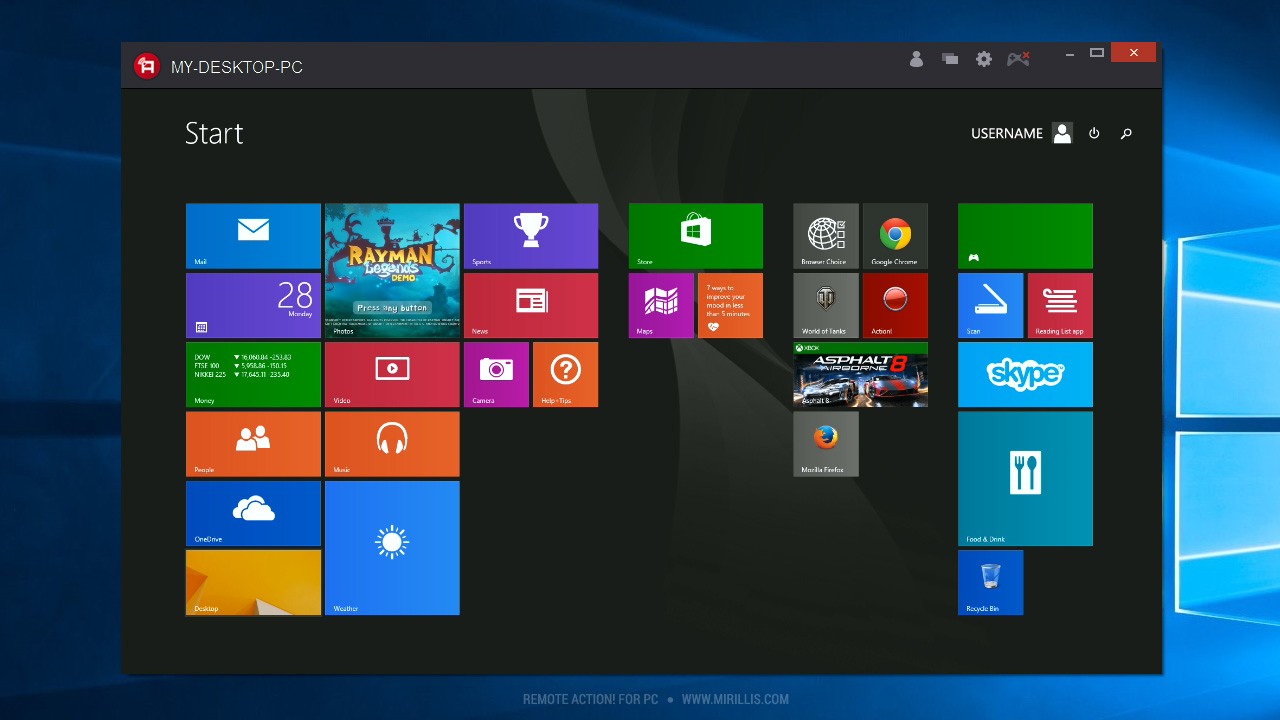1280x720 pixels.
Task: Open the Food & Drink tile
Action: [x=1025, y=479]
